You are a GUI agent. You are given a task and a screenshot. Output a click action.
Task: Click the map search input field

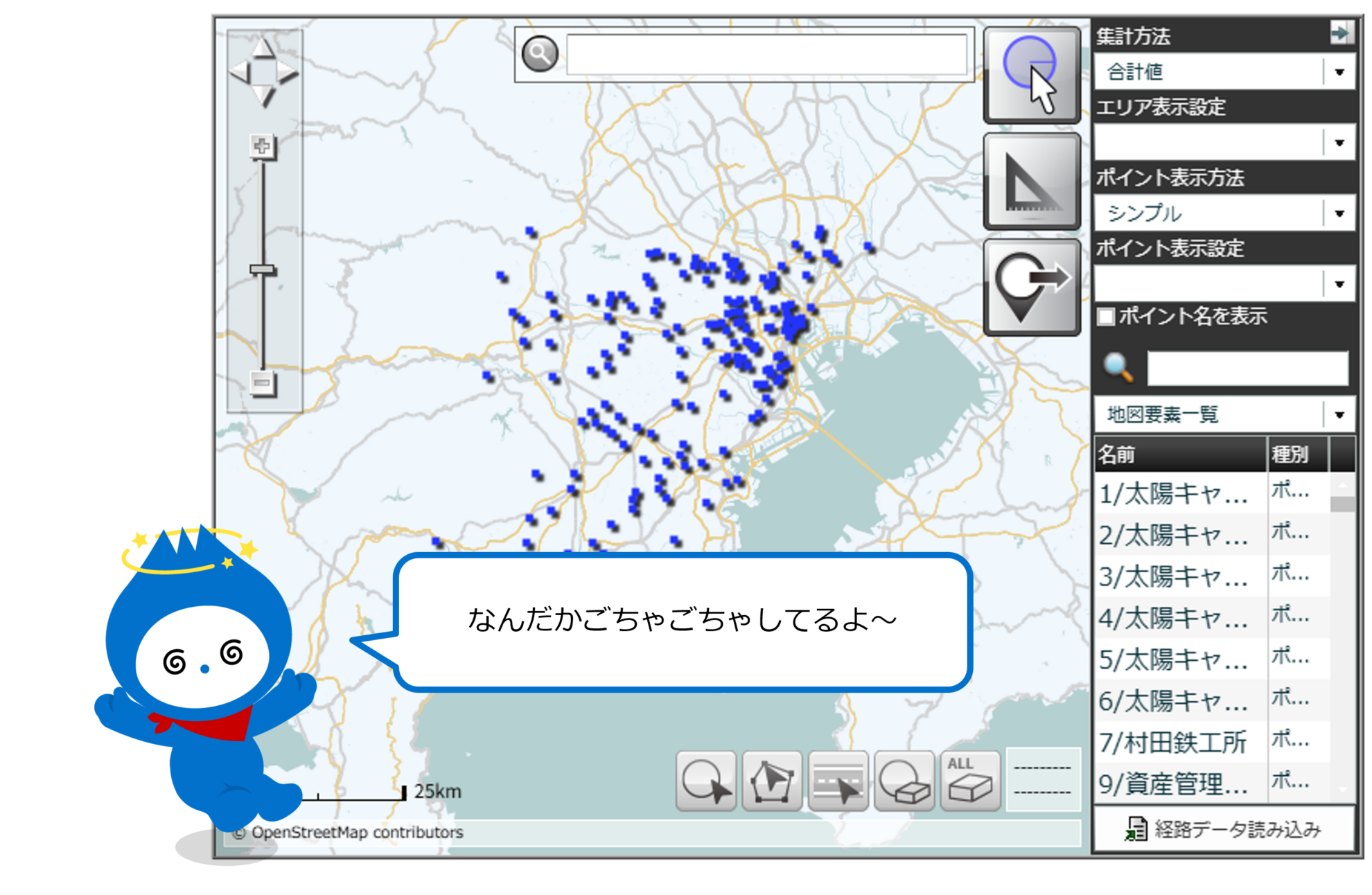[x=766, y=55]
